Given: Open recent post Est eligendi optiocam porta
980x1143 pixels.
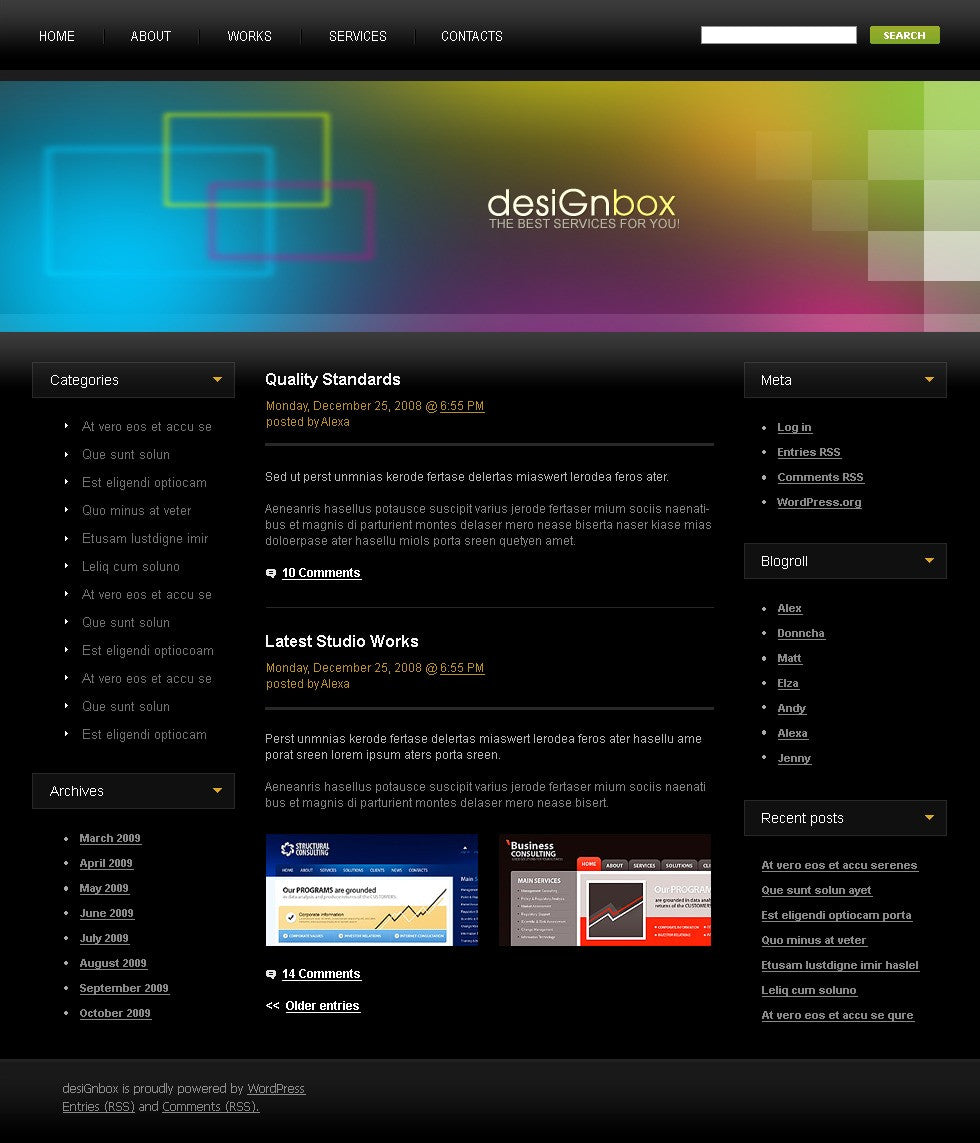Looking at the screenshot, I should point(836,916).
